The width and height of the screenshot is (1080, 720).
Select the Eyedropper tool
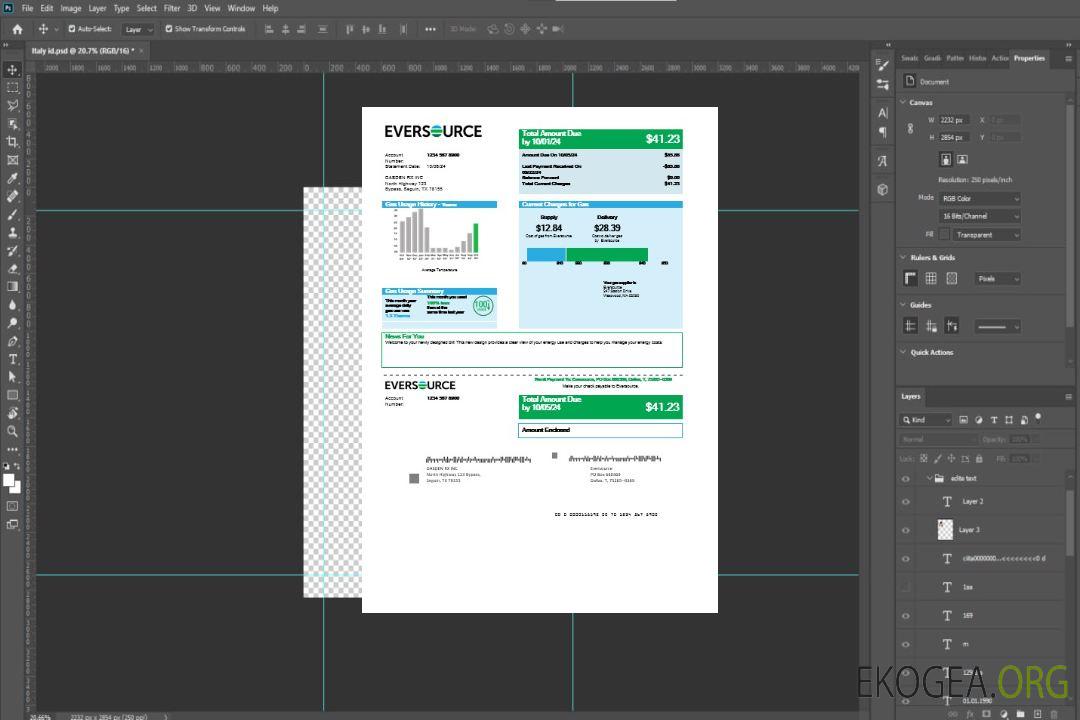(x=12, y=178)
